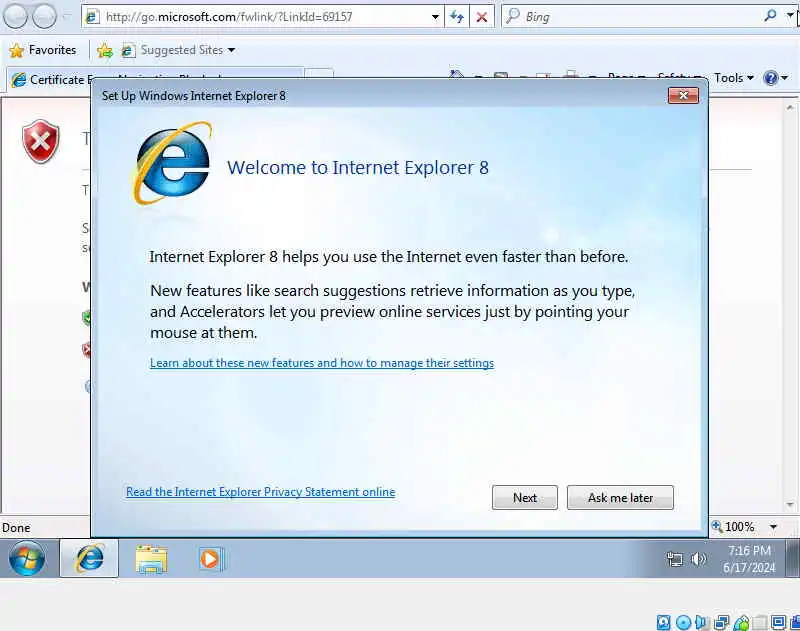The width and height of the screenshot is (800, 631).
Task: Click the VirtualBox USB status icon
Action: coord(741,623)
